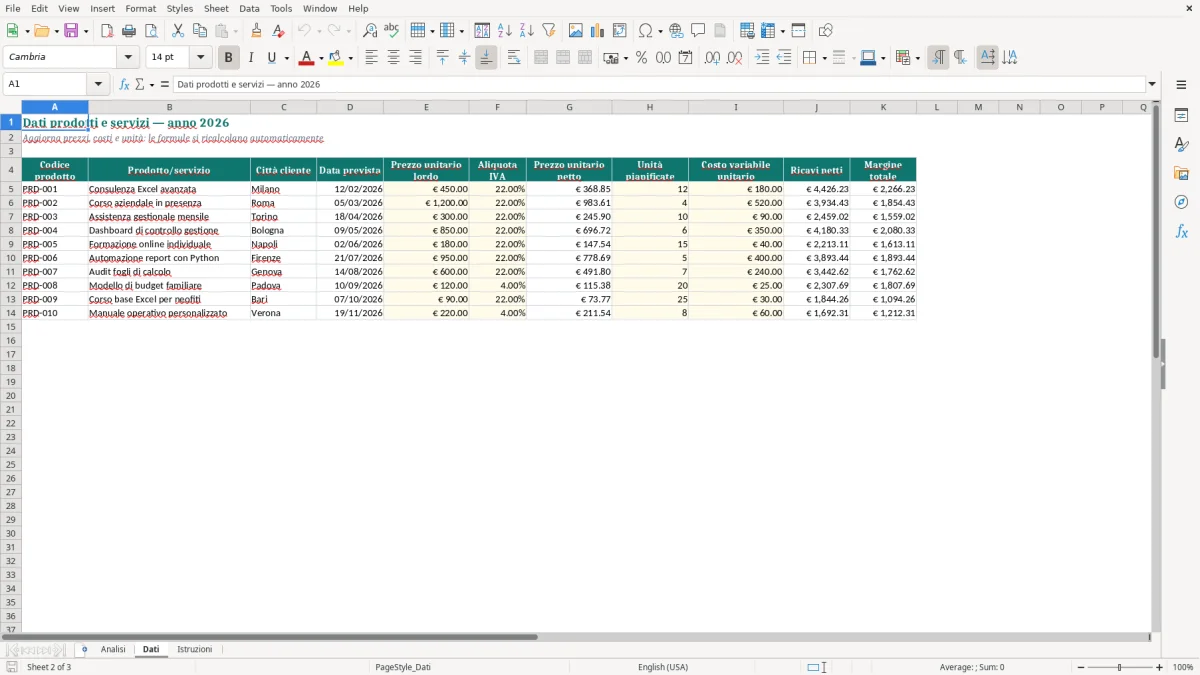1200x675 pixels.
Task: Toggle Align Right
Action: [415, 58]
